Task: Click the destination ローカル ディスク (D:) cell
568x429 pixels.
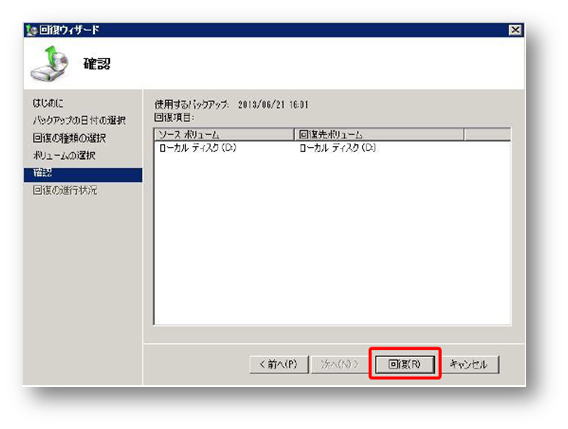Action: 338,148
